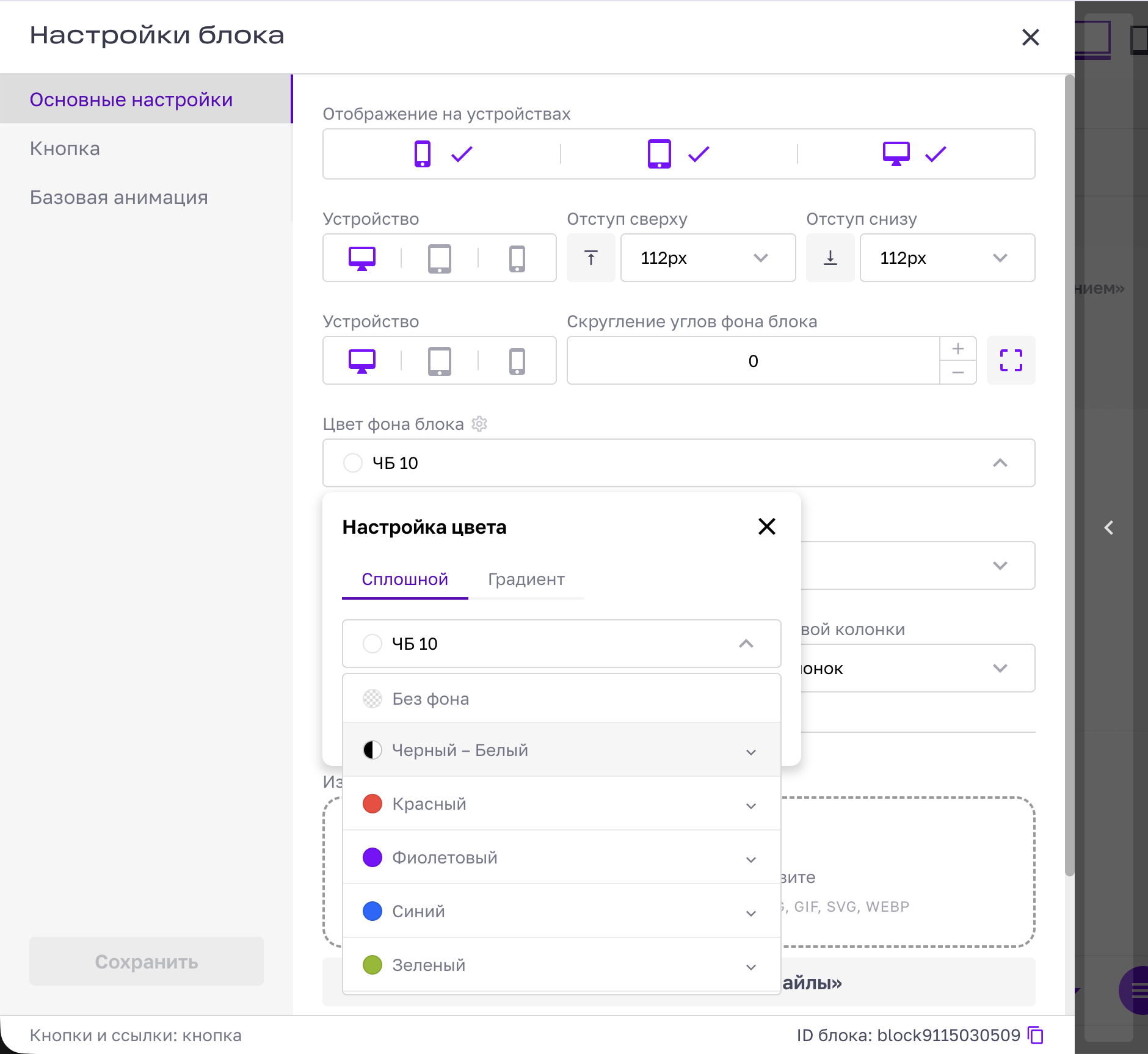This screenshot has width=1148, height=1054.
Task: Click the collapse panel left arrow
Action: coord(1109,528)
